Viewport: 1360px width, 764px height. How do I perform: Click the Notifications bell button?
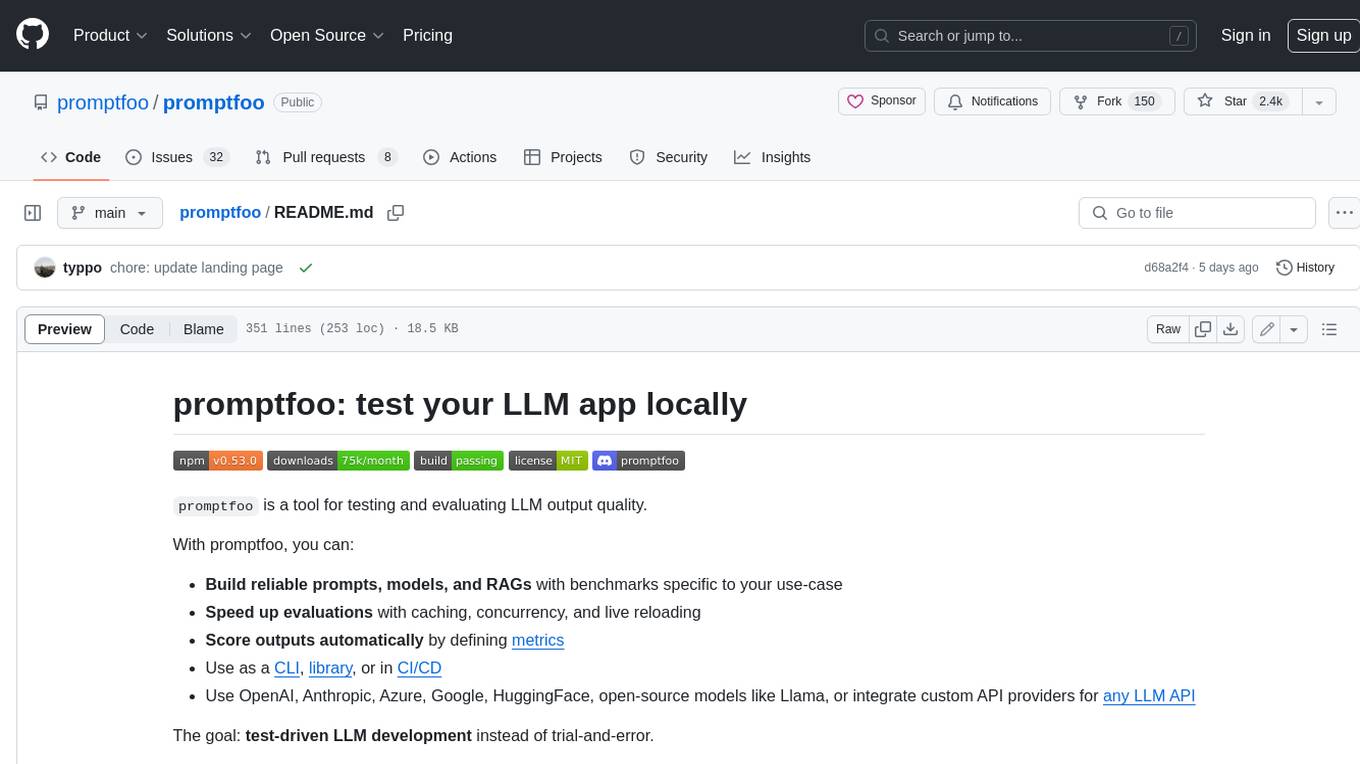(x=992, y=101)
